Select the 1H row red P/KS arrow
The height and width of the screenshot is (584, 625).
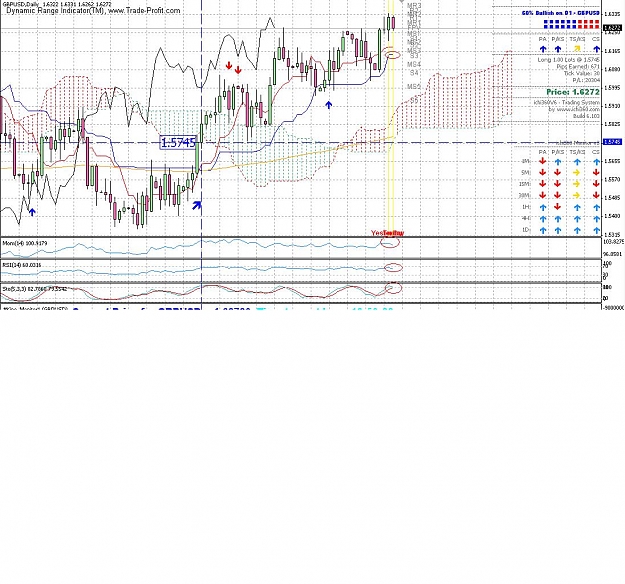(558, 207)
